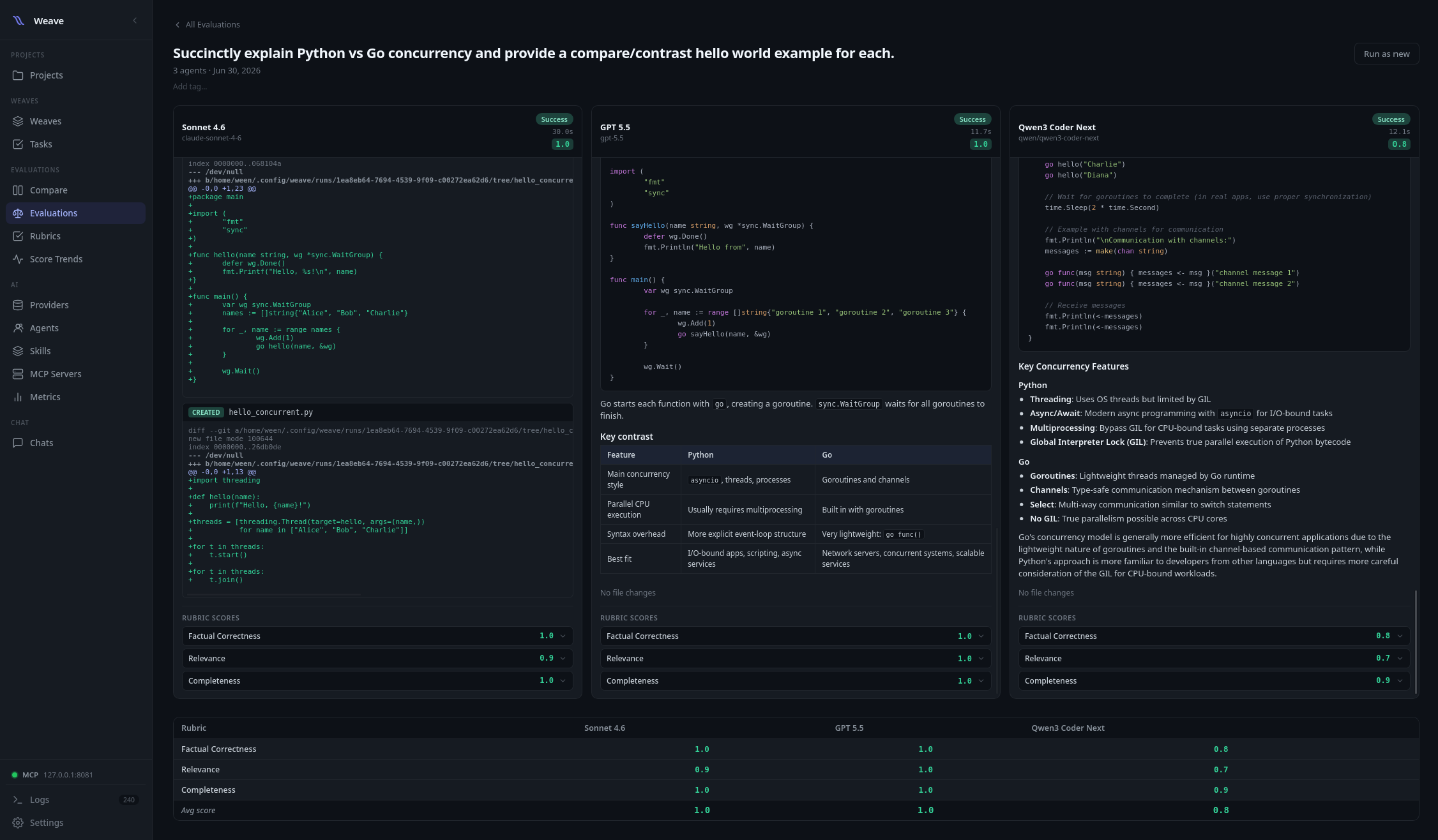Image resolution: width=1438 pixels, height=840 pixels.
Task: Click the Avg score row label
Action: click(x=198, y=811)
